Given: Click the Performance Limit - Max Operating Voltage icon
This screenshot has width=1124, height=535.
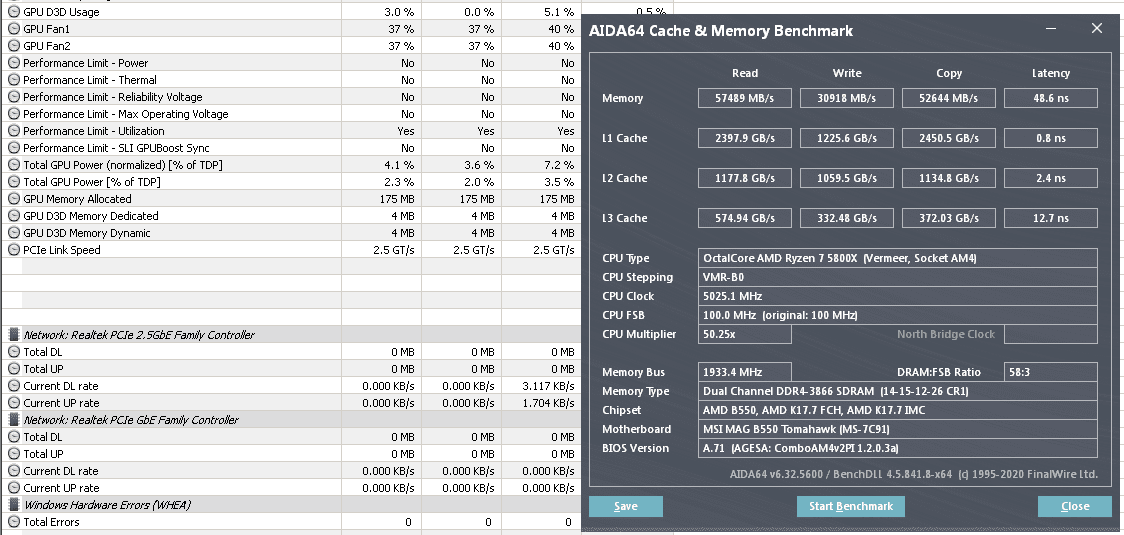Looking at the screenshot, I should tap(14, 114).
